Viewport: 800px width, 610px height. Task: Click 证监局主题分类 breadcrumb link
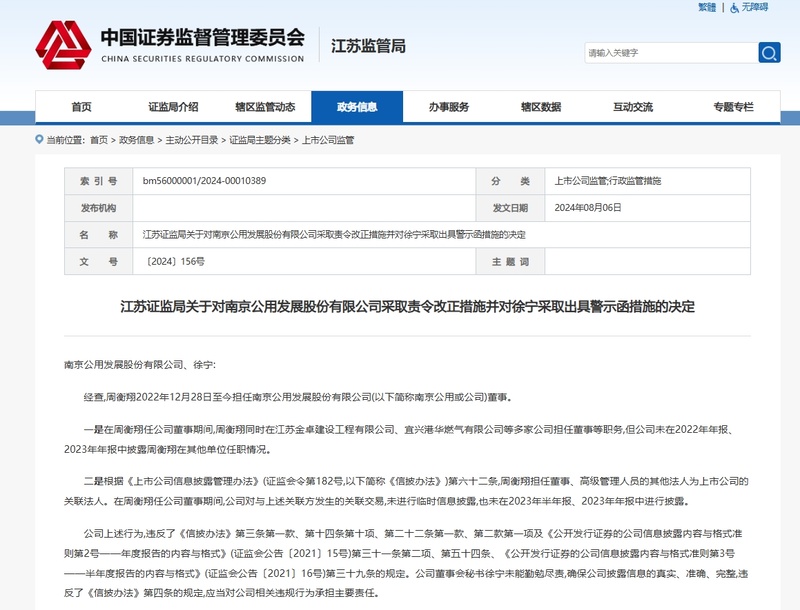[260, 140]
